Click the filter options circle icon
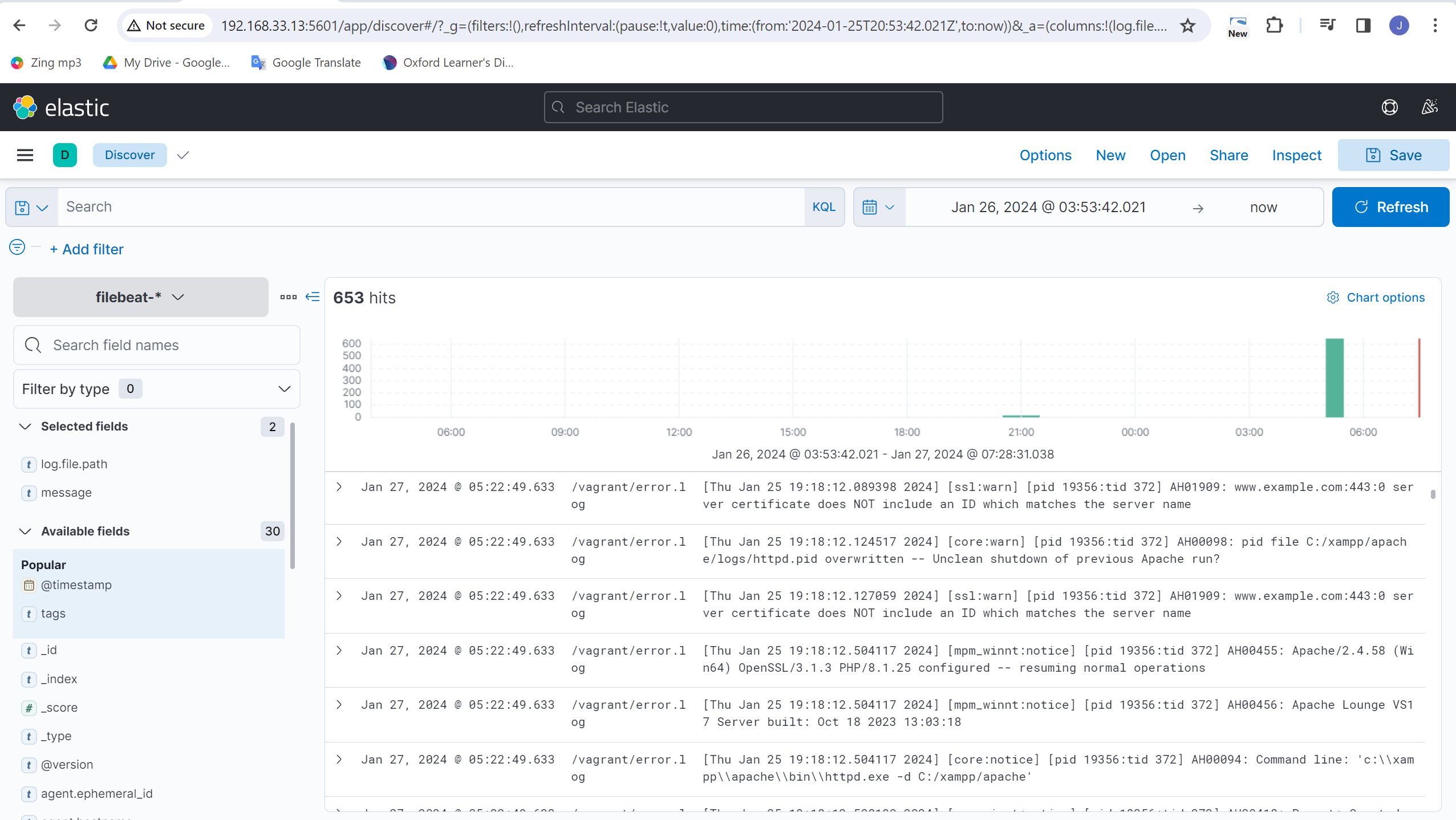The width and height of the screenshot is (1456, 820). pyautogui.click(x=17, y=247)
